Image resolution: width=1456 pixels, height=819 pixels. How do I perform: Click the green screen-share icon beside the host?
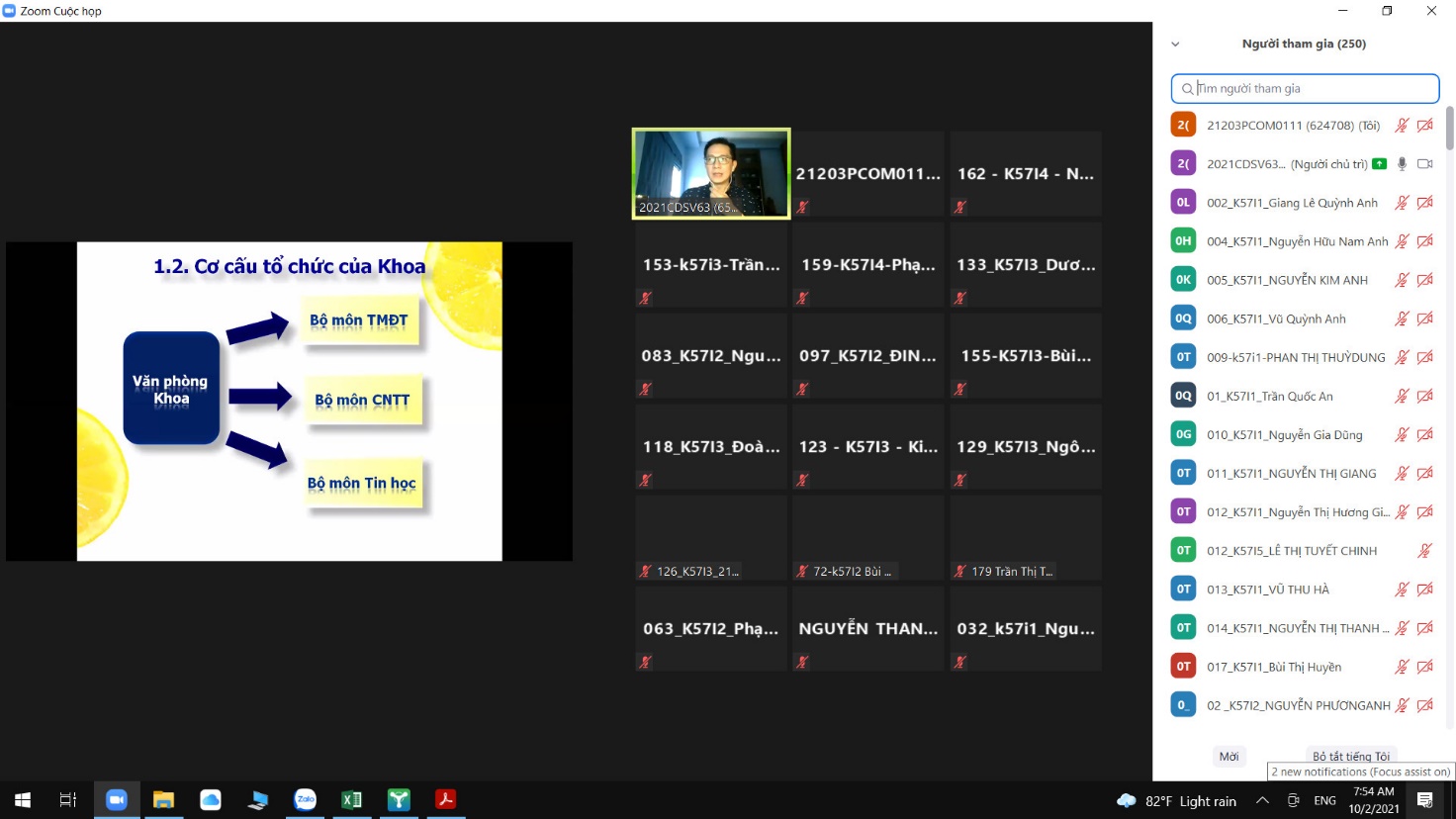[1379, 164]
